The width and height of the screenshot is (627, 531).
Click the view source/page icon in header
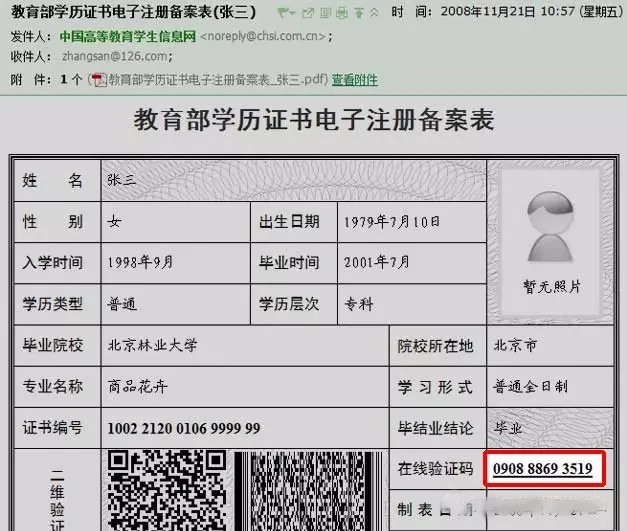325,13
